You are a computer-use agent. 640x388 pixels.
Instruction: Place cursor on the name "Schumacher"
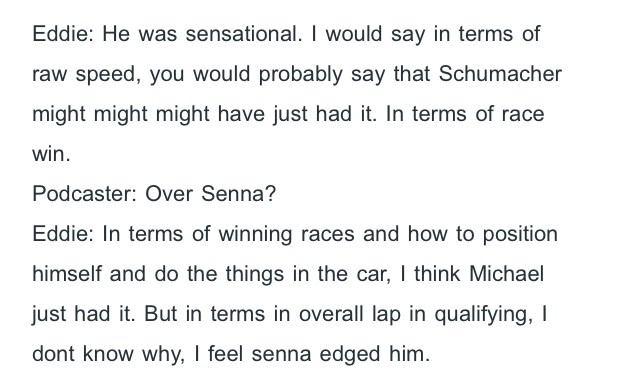pos(500,74)
